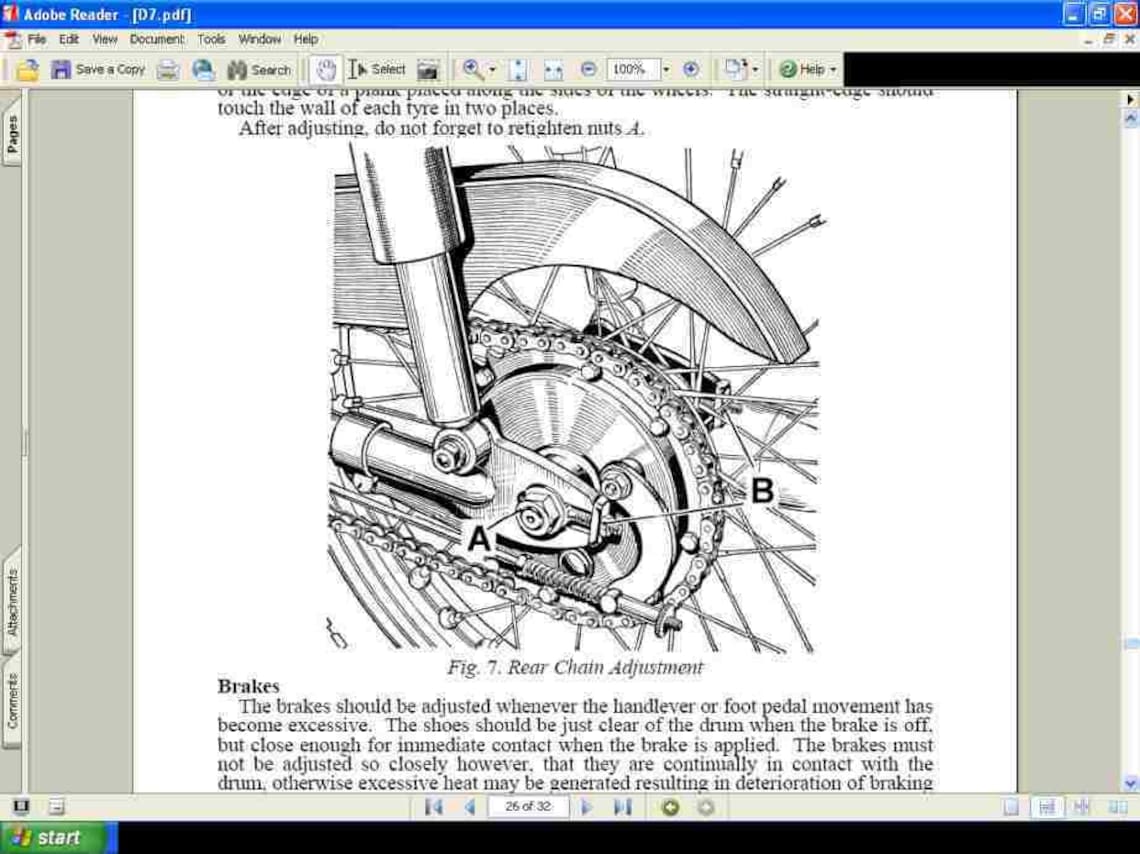Zoom out of the page
The height and width of the screenshot is (854, 1140).
(x=589, y=69)
